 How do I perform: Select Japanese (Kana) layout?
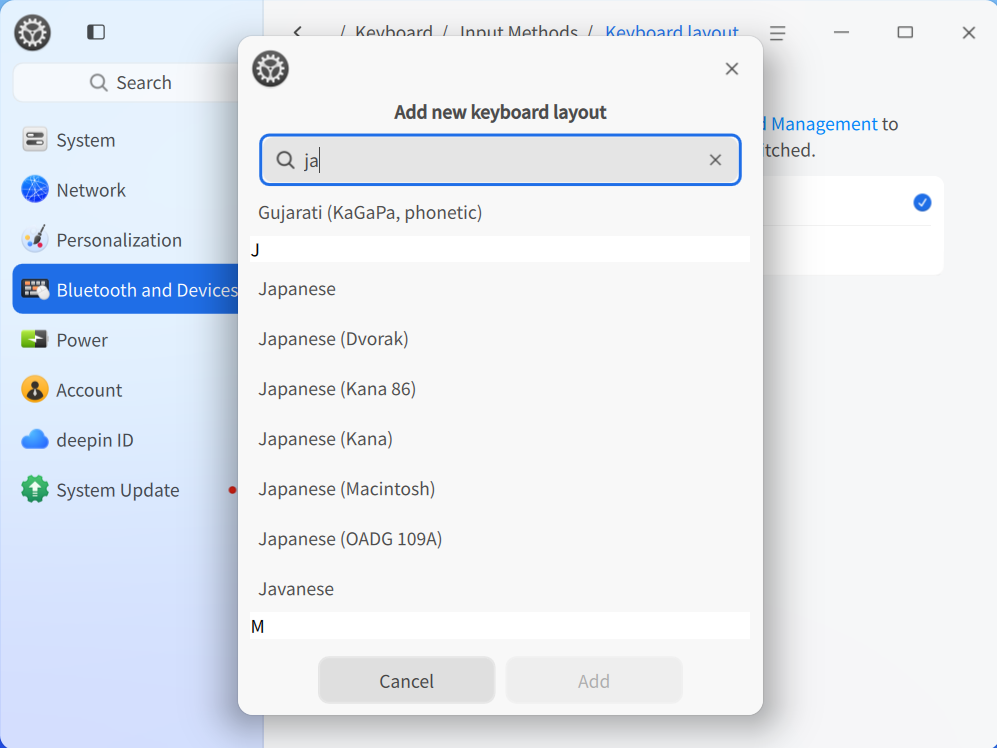tap(500, 439)
